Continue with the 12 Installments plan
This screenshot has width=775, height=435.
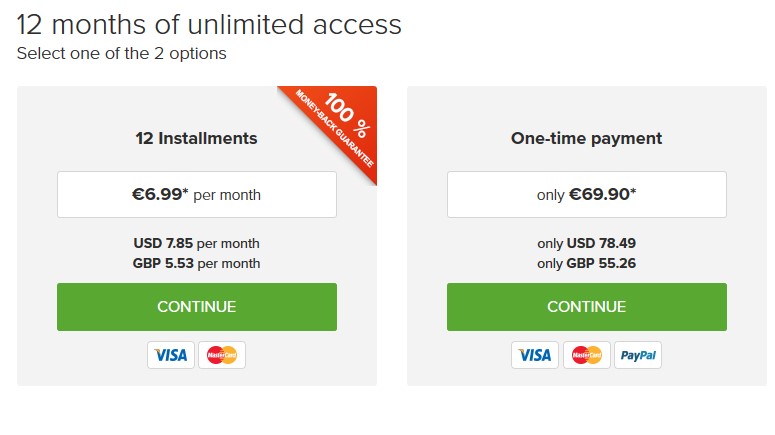tap(197, 307)
